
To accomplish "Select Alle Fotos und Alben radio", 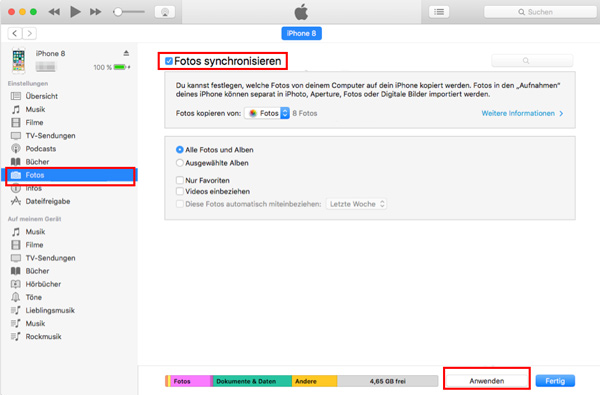I will click(x=179, y=150).
